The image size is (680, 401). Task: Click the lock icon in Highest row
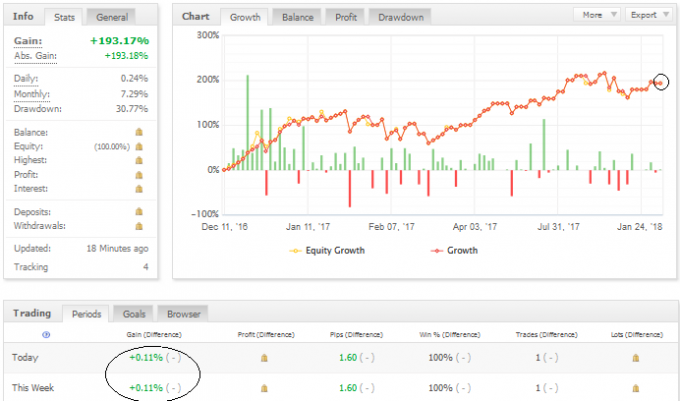(139, 160)
